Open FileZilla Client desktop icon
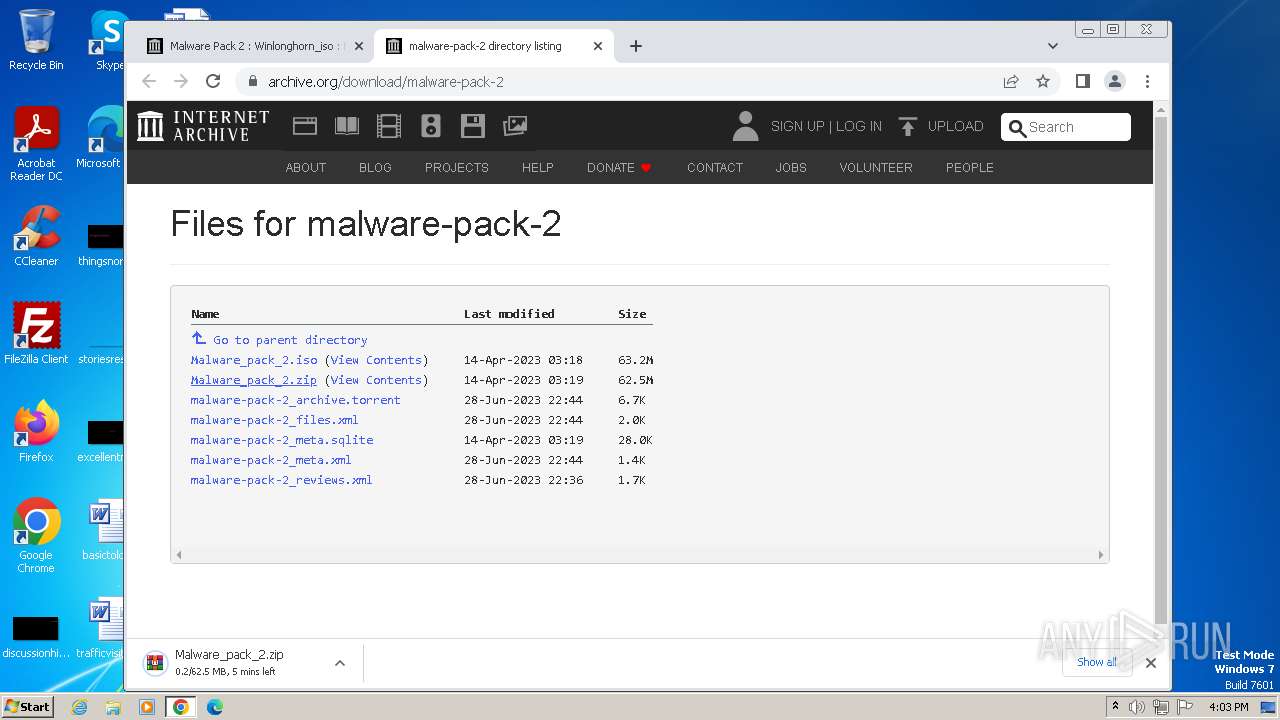The width and height of the screenshot is (1280, 720). tap(36, 333)
